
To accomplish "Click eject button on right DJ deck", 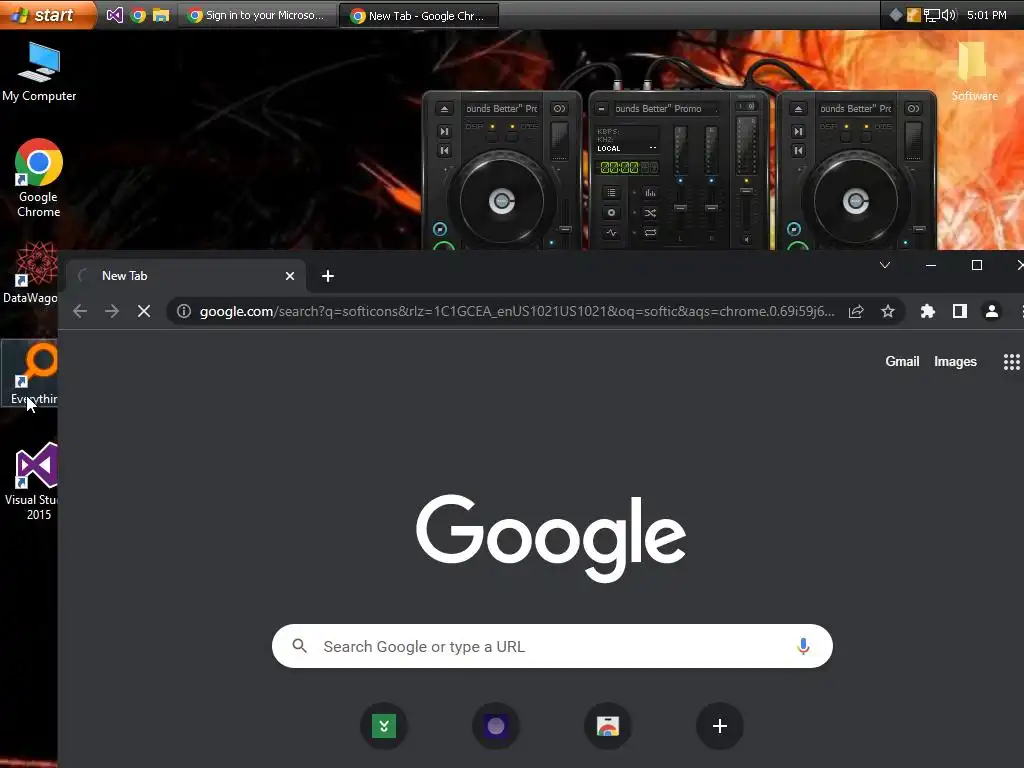I will pyautogui.click(x=798, y=109).
